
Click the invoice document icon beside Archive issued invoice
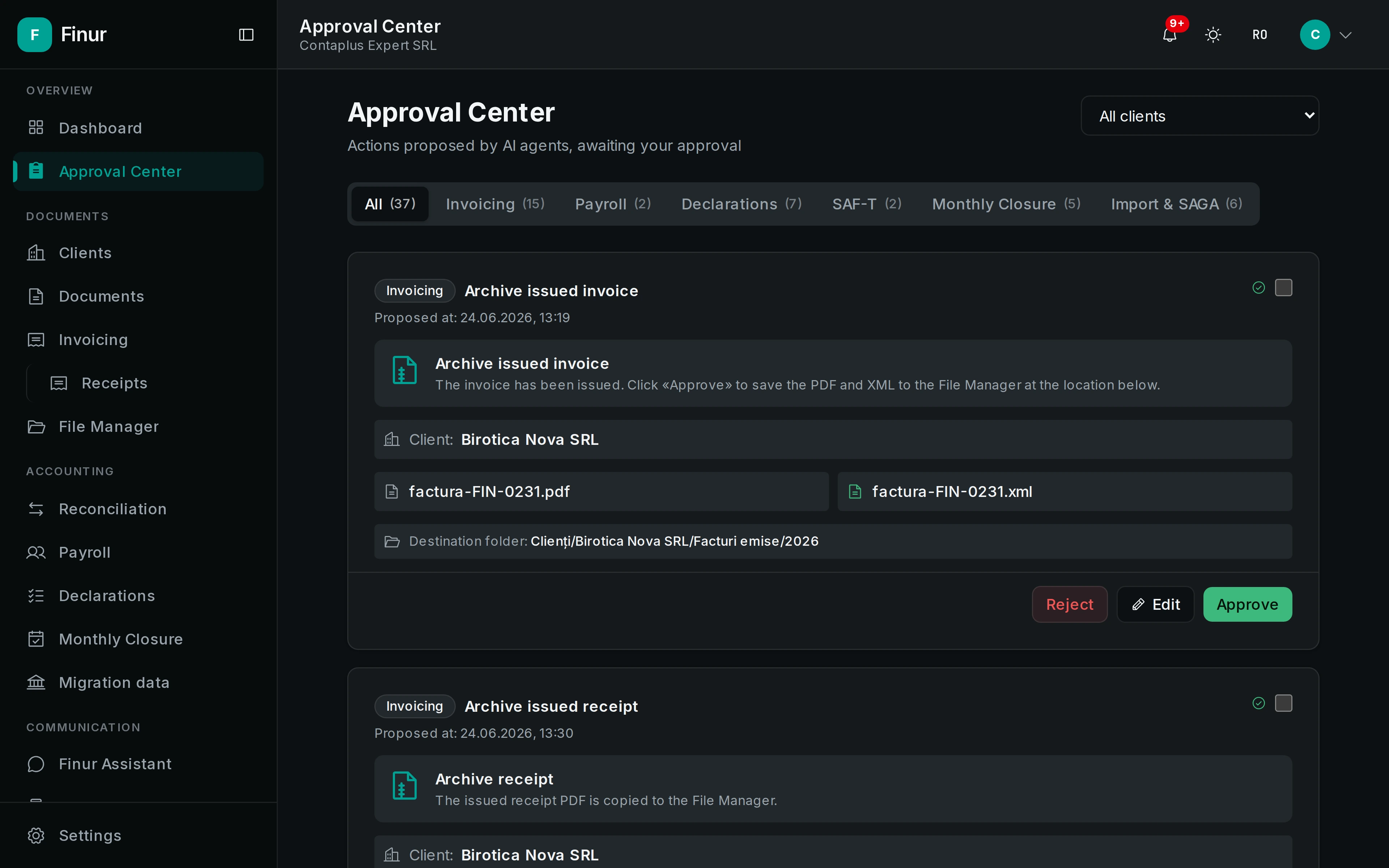(x=405, y=370)
